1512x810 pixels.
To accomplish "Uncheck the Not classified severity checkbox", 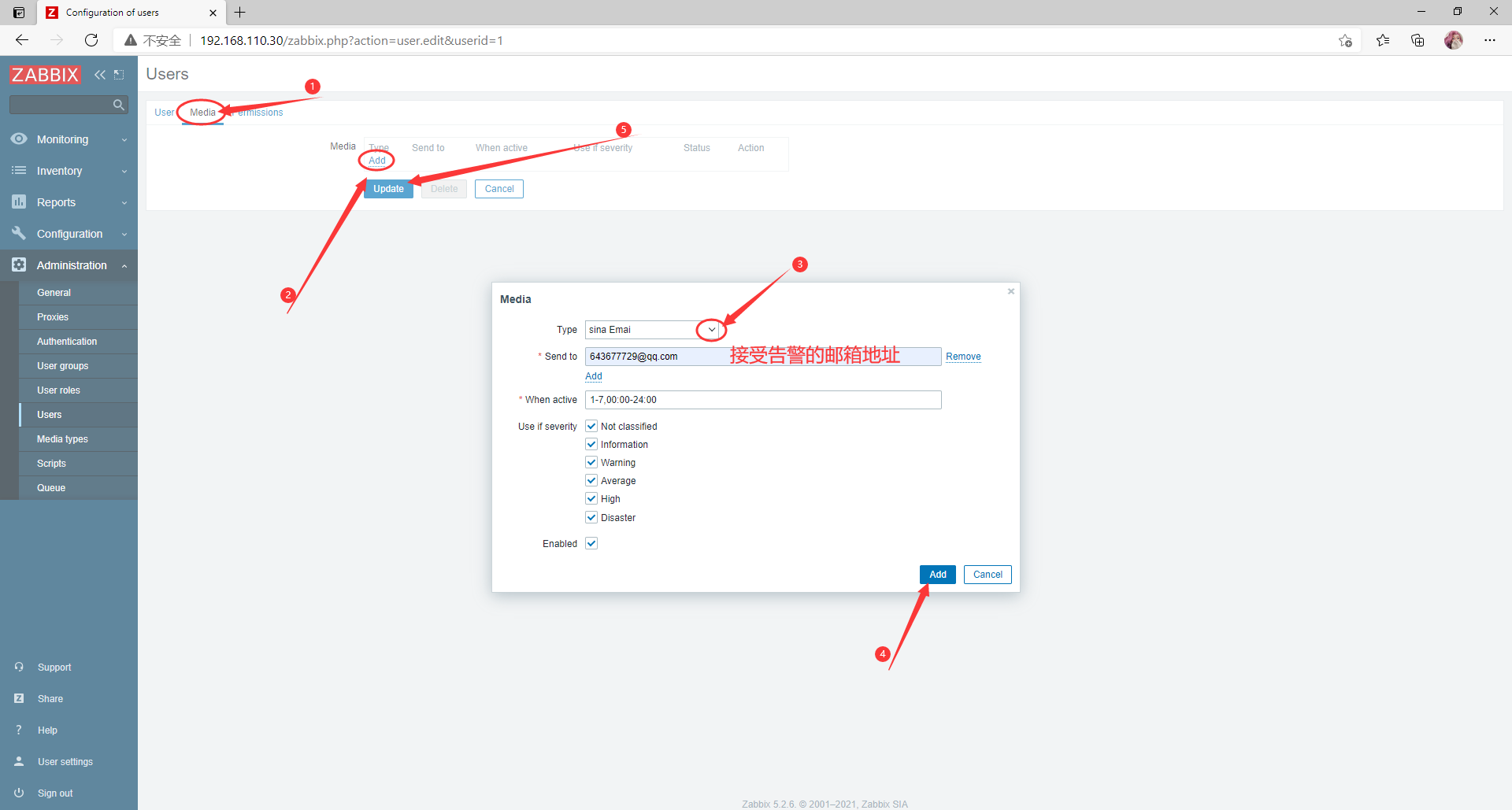I will coord(591,426).
